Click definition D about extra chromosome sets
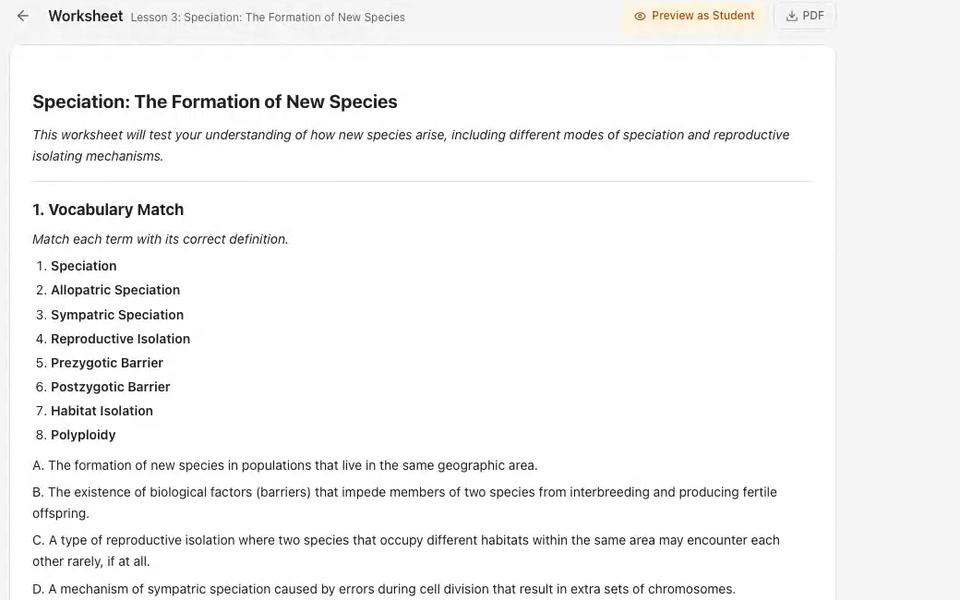Screen dimensions: 960x600 pyautogui.click(x=384, y=589)
